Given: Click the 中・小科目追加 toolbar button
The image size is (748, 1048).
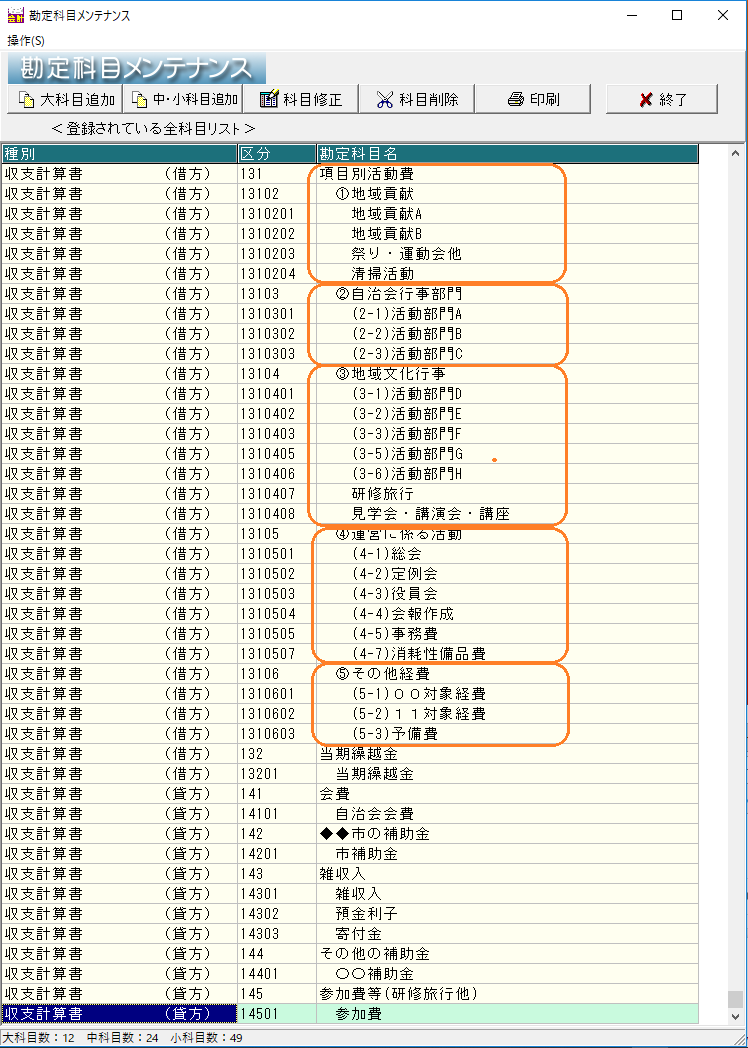Looking at the screenshot, I should 183,99.
